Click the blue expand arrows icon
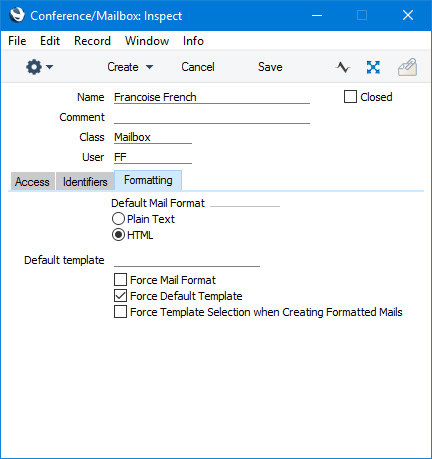This screenshot has height=459, width=432. click(x=373, y=67)
